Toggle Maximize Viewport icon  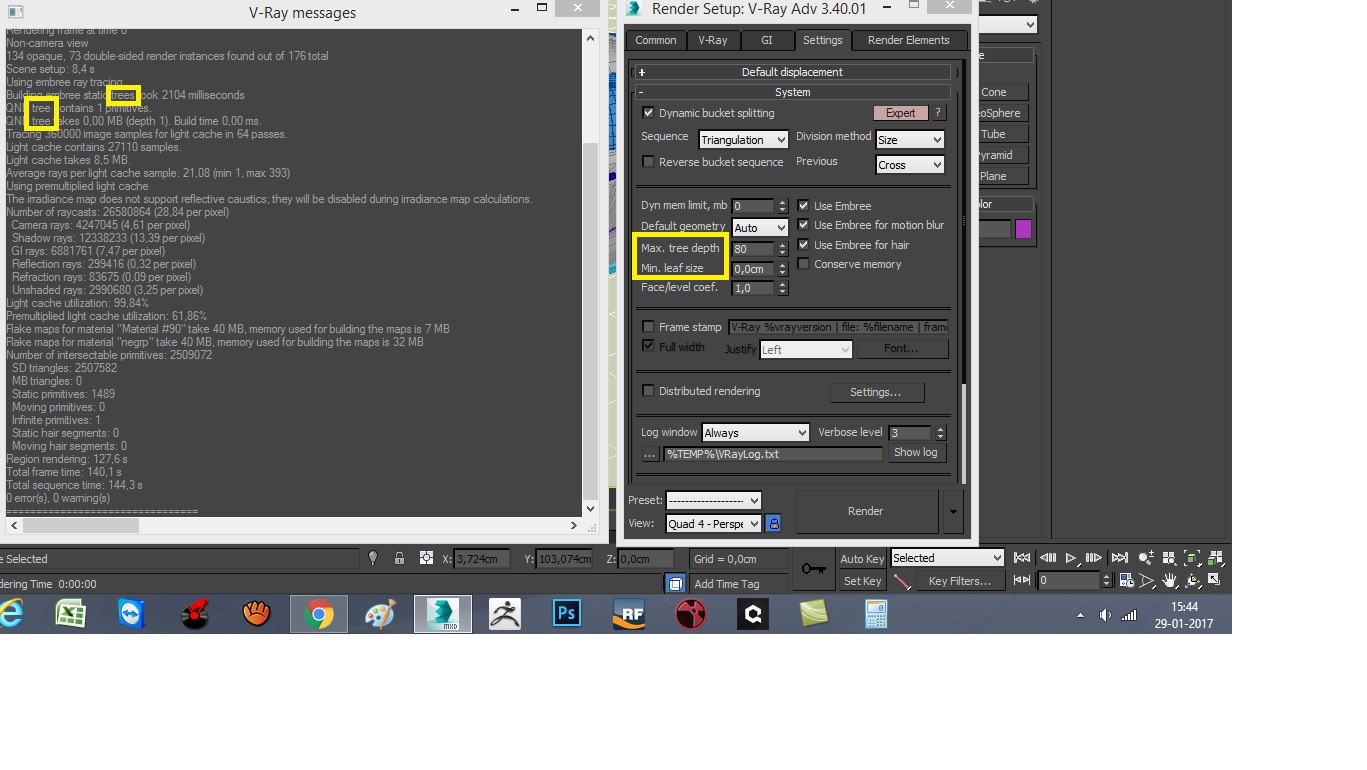click(x=1214, y=580)
